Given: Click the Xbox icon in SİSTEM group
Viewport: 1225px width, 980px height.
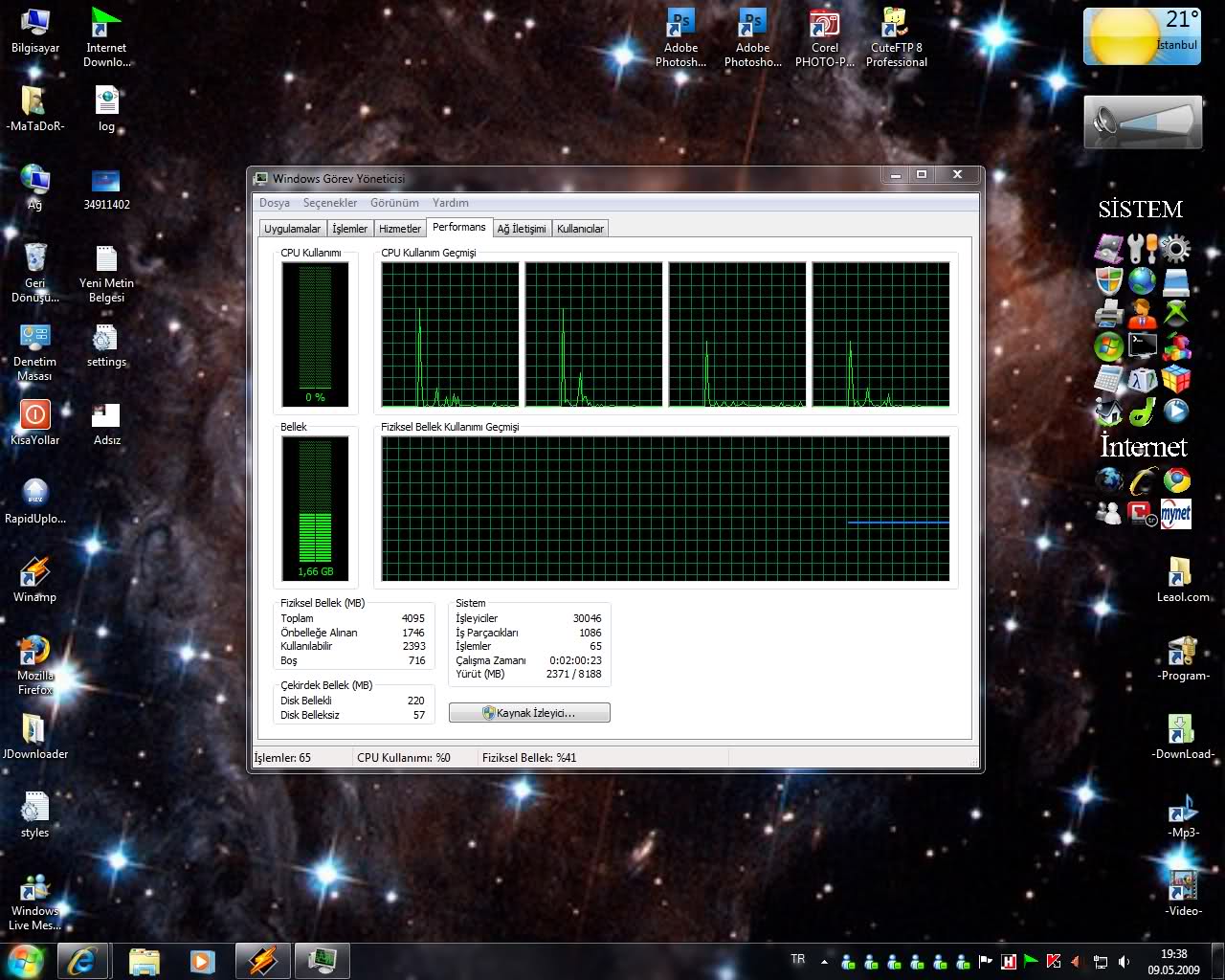Looking at the screenshot, I should (x=1176, y=313).
